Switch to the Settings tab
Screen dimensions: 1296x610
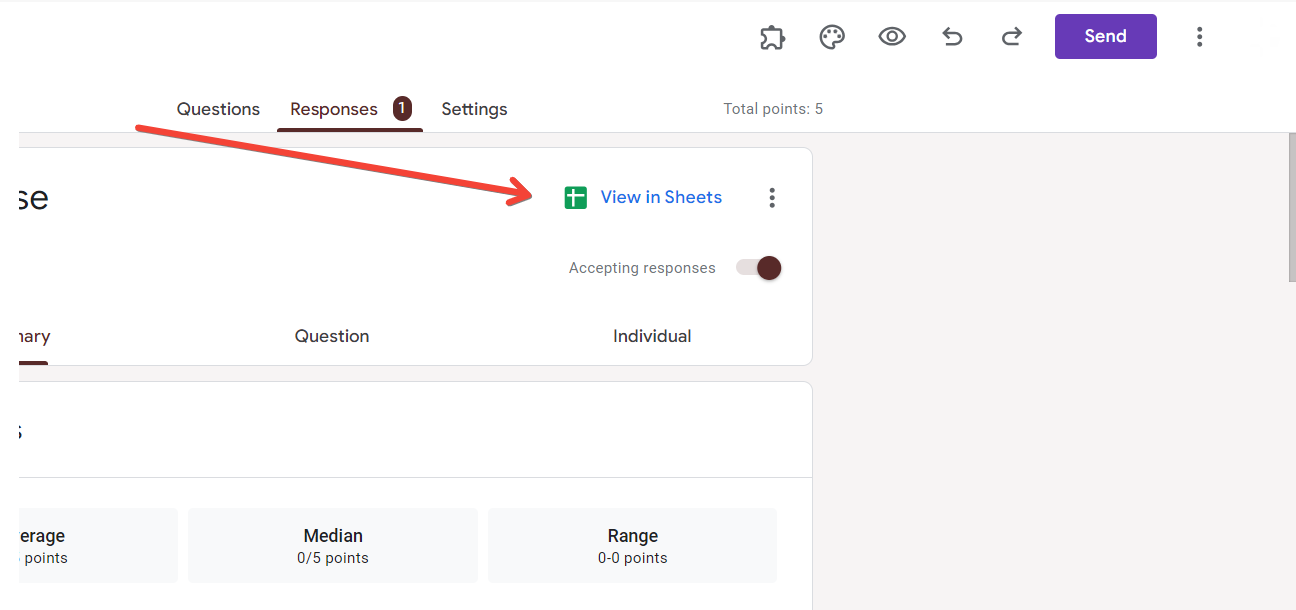[474, 109]
